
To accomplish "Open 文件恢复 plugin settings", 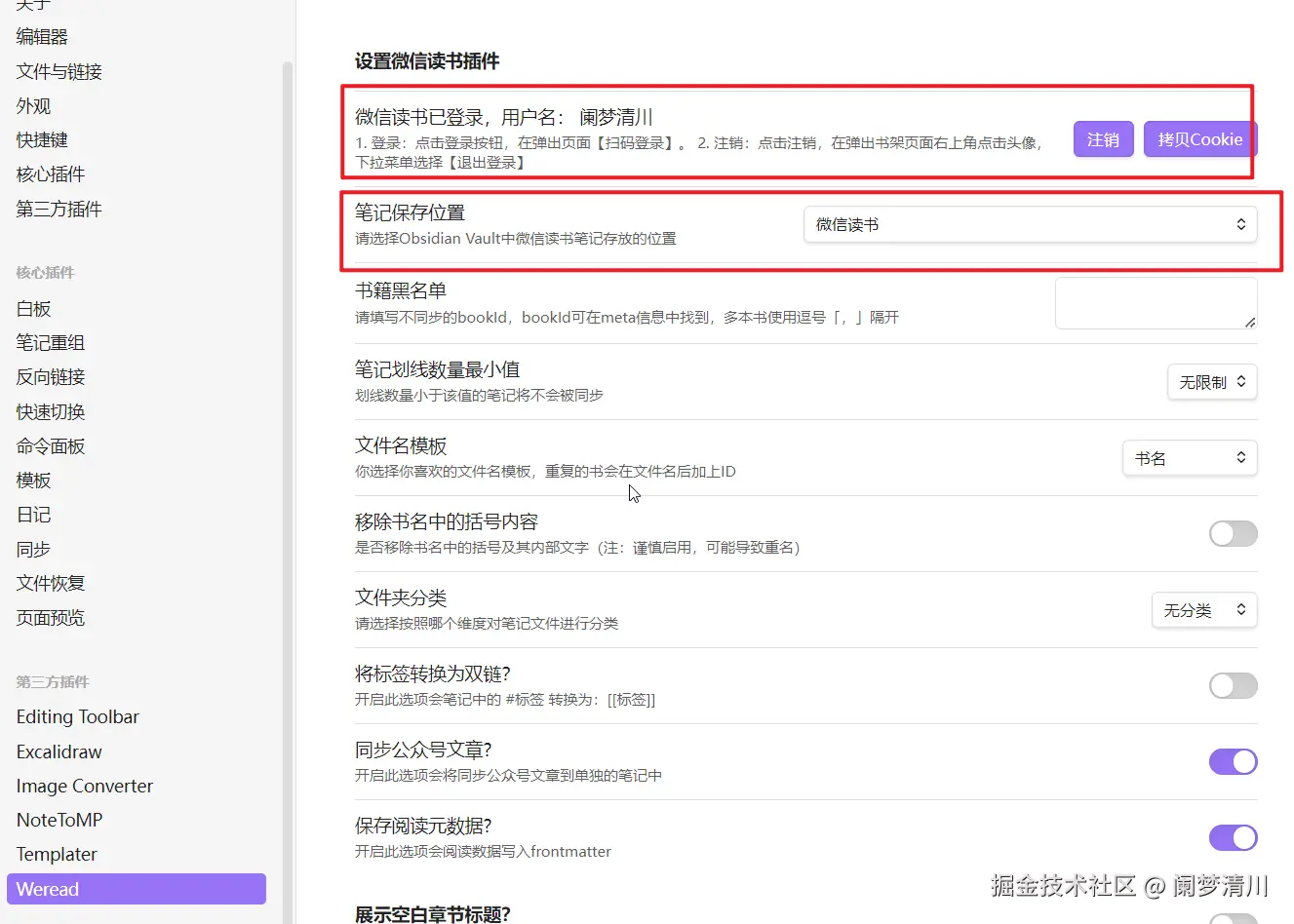I will coord(51,583).
